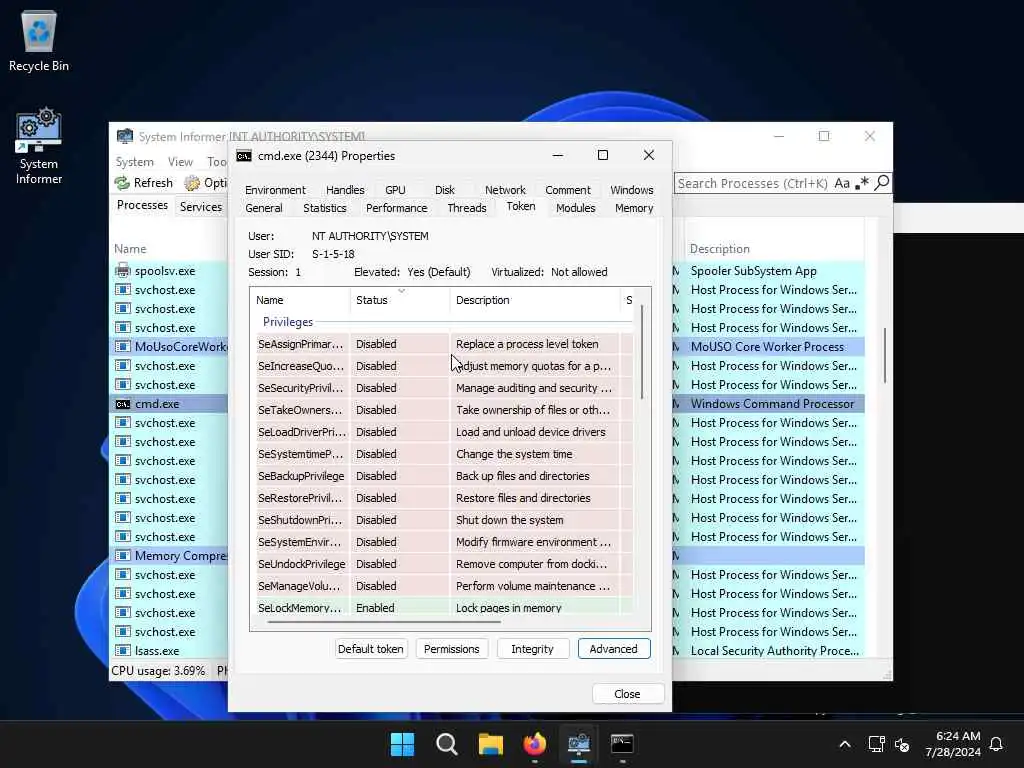Click the Memory Compression process icon
The width and height of the screenshot is (1024, 768).
pos(123,556)
